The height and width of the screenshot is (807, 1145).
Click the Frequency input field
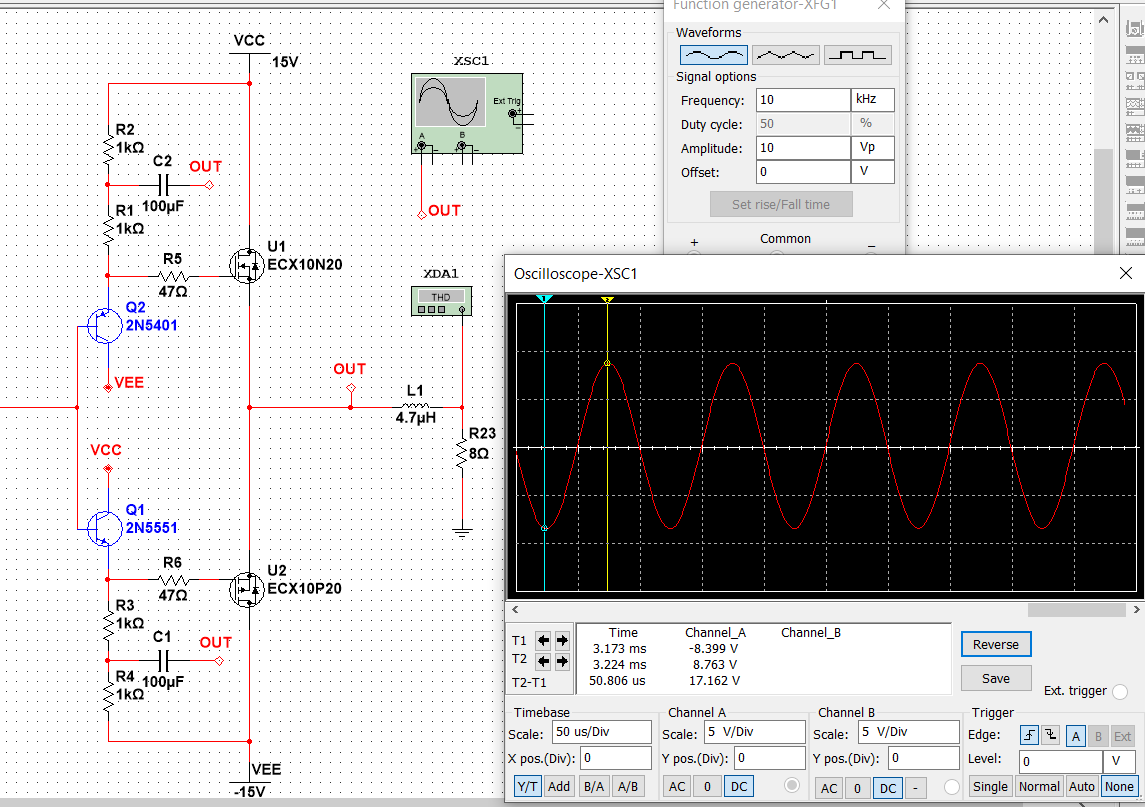[x=803, y=99]
